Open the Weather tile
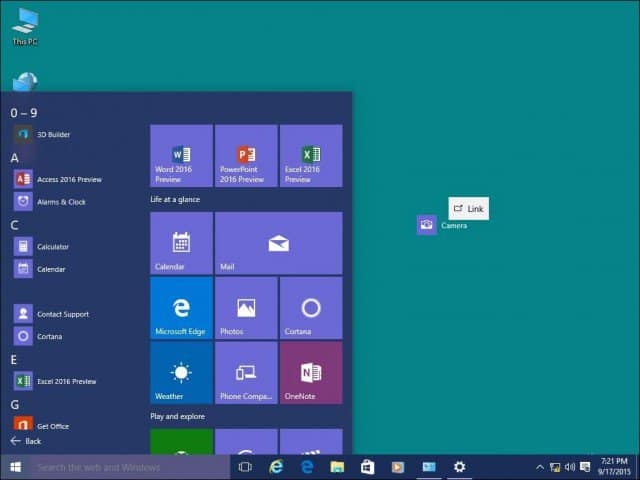This screenshot has width=640, height=480. 181,373
